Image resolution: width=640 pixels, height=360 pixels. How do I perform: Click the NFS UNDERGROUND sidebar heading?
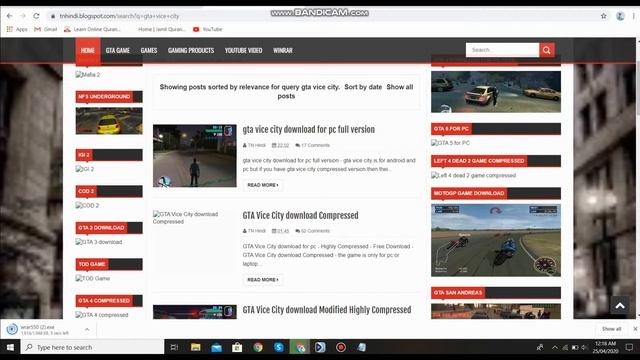[104, 97]
